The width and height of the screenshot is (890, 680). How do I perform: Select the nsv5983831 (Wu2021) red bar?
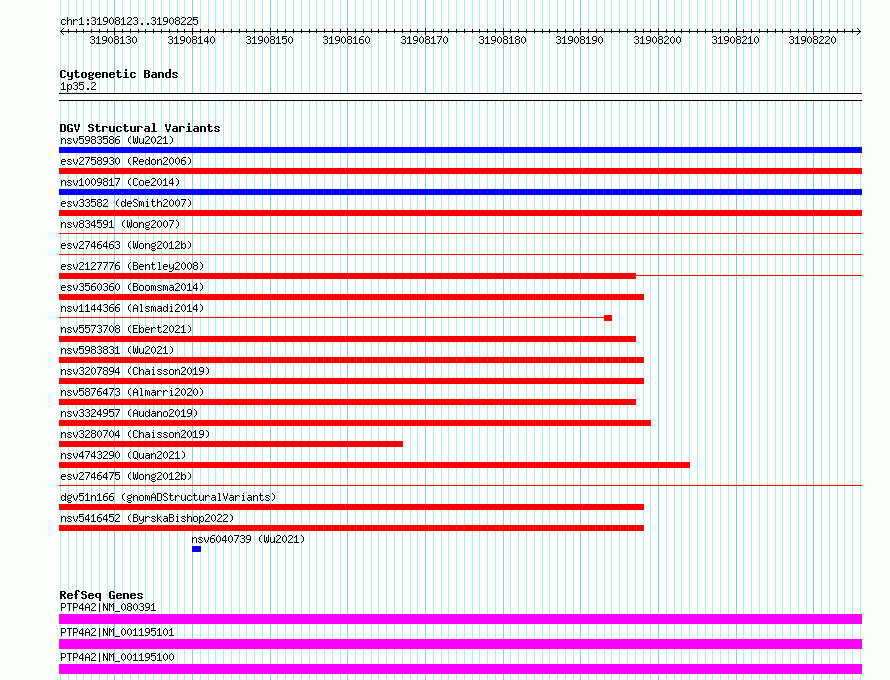pyautogui.click(x=351, y=360)
